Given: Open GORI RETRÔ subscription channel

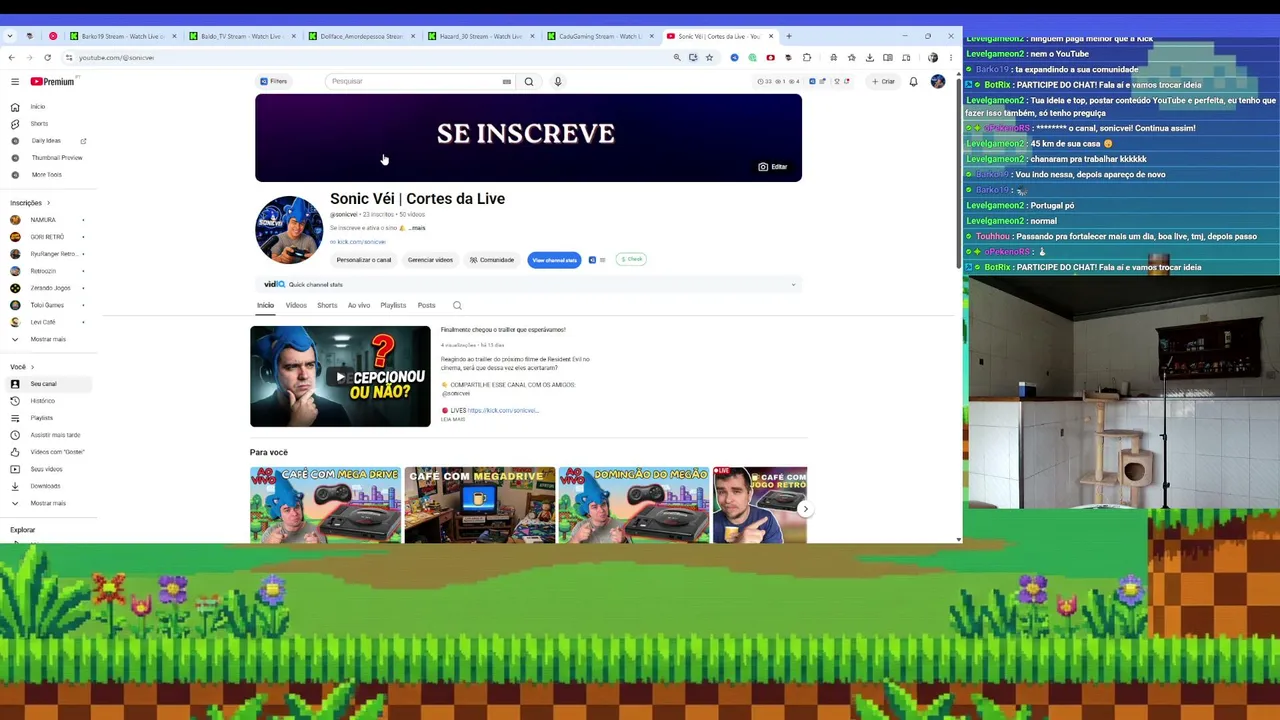Looking at the screenshot, I should coord(47,237).
